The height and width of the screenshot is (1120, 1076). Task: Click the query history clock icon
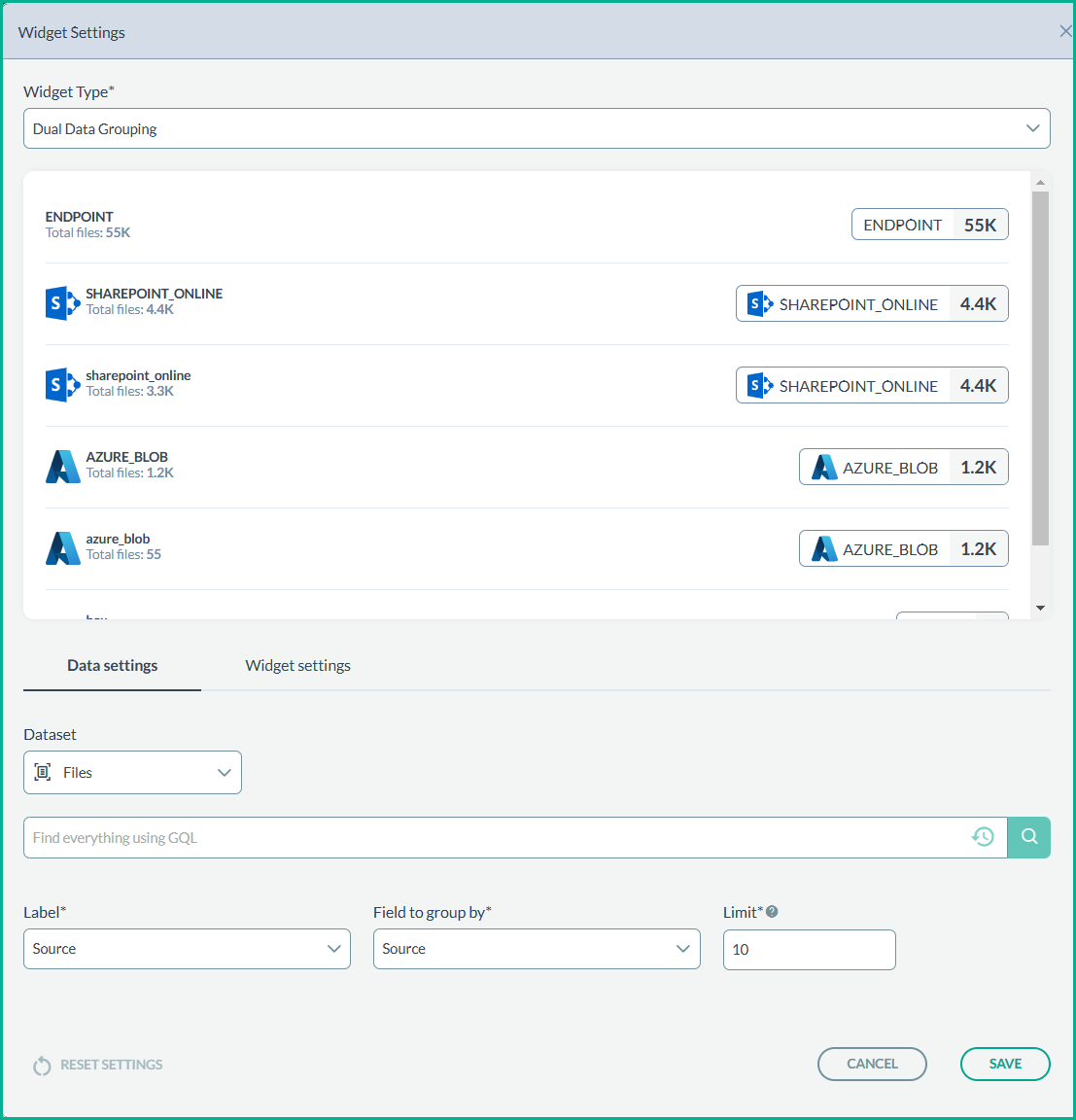pyautogui.click(x=983, y=837)
